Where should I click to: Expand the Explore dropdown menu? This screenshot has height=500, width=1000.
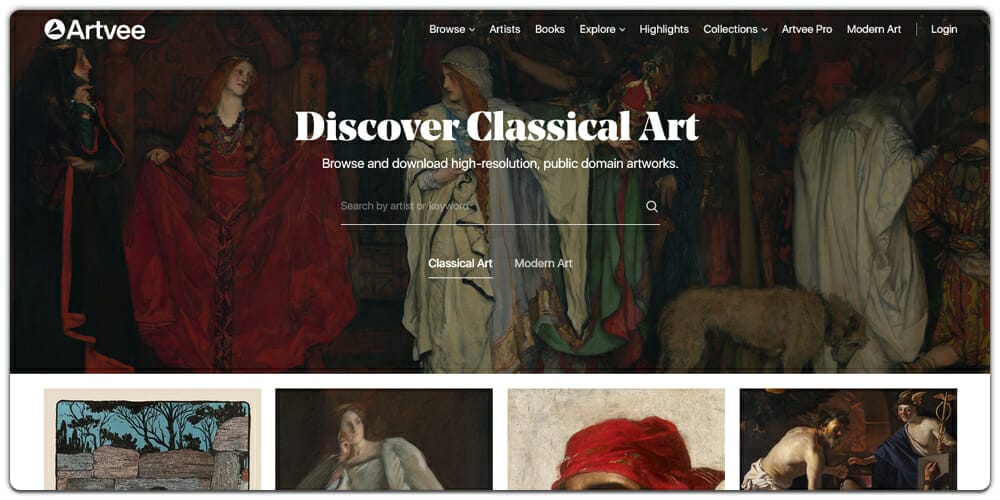pos(602,29)
